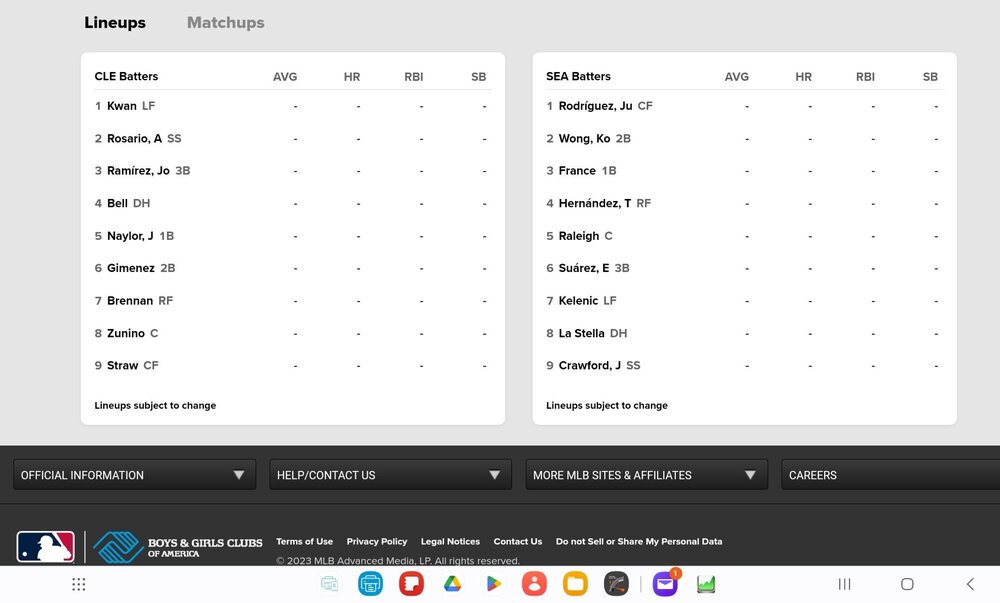
Task: Open the Privacy Policy link
Action: click(377, 541)
